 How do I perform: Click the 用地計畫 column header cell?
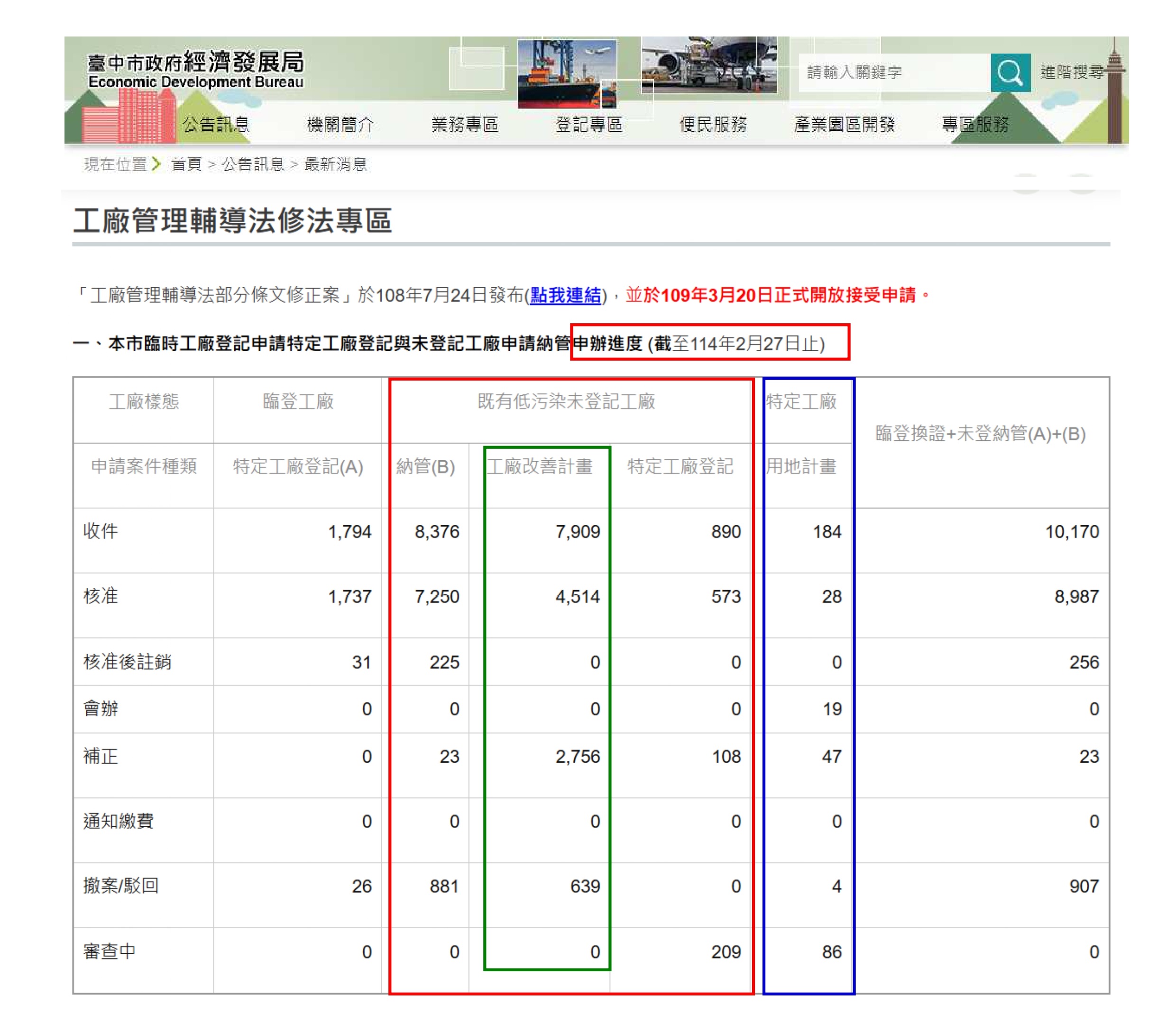[801, 466]
